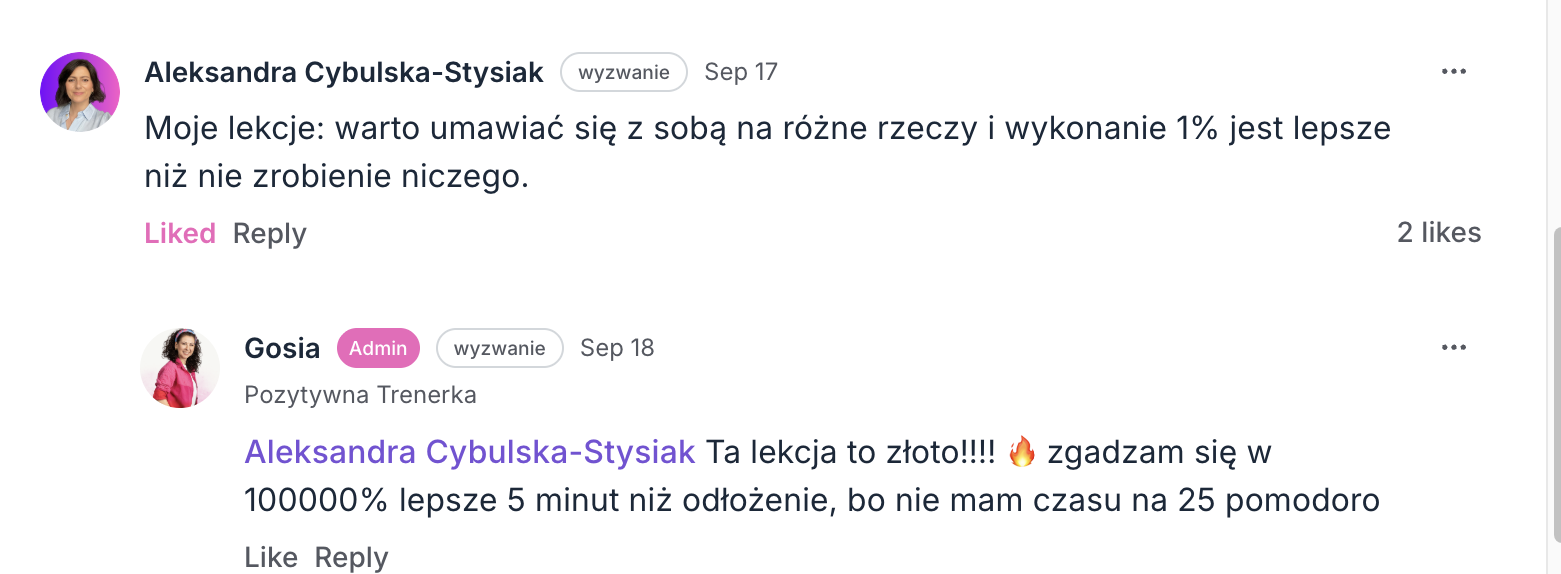
Task: Unlike Aleksandra's comment via Liked
Action: 180,233
